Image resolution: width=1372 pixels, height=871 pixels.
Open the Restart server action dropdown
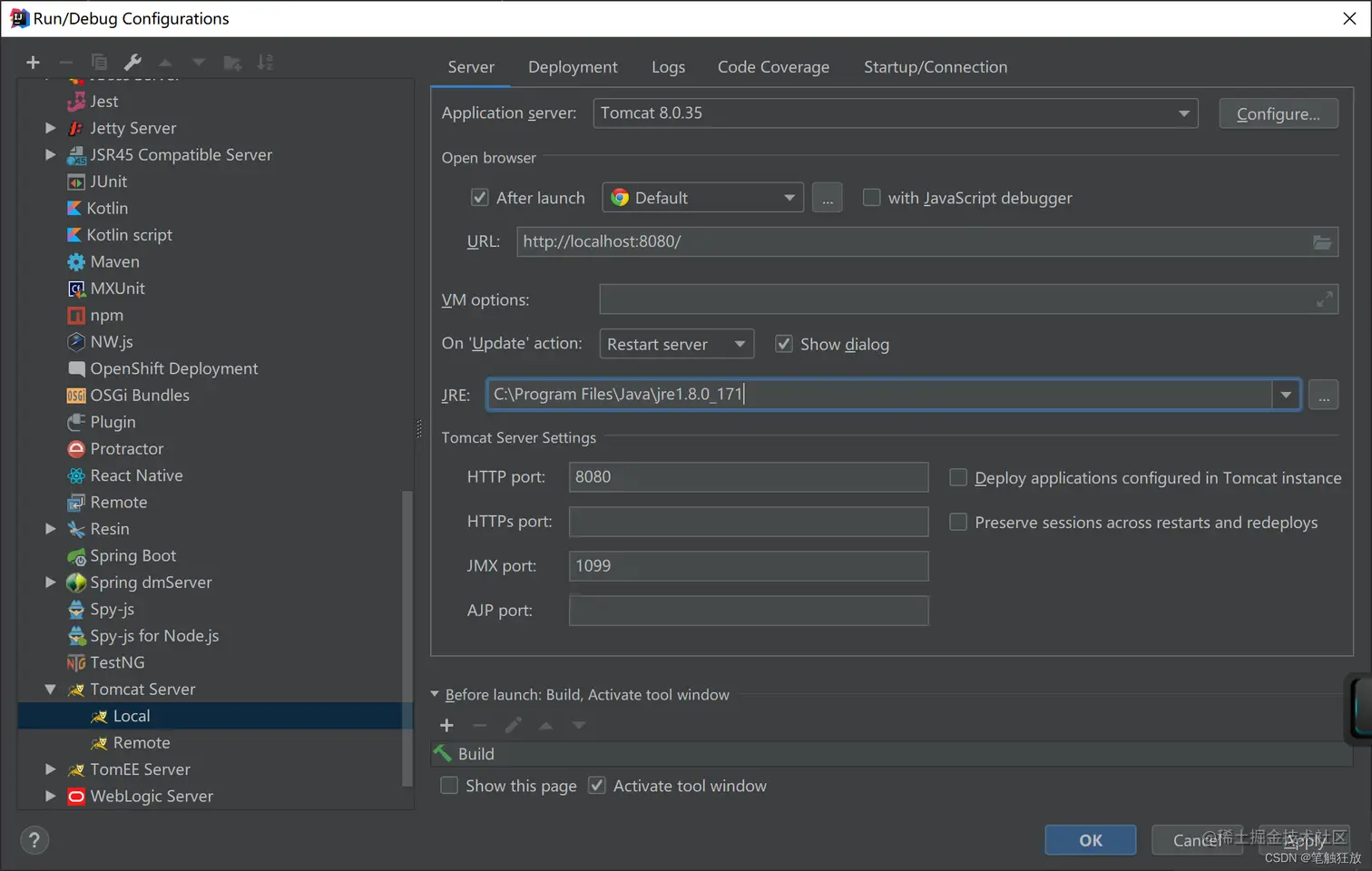tap(676, 344)
